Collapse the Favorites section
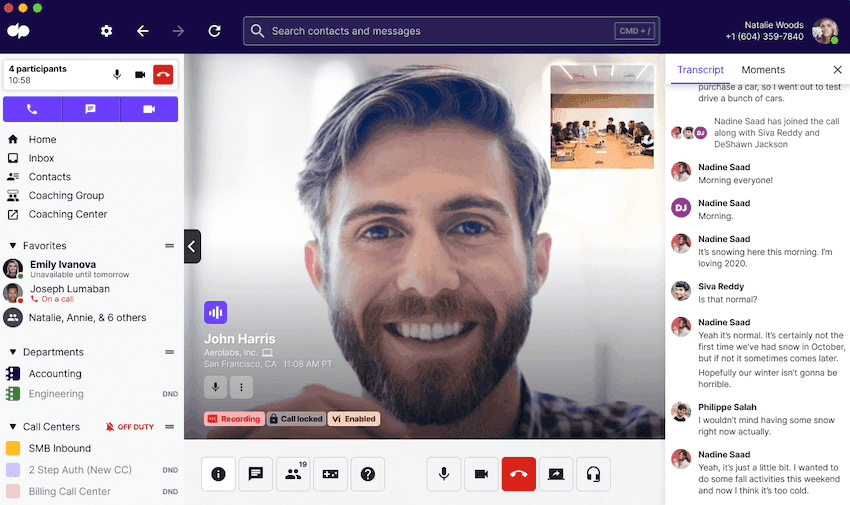Screen dimensions: 850x505 13,245
